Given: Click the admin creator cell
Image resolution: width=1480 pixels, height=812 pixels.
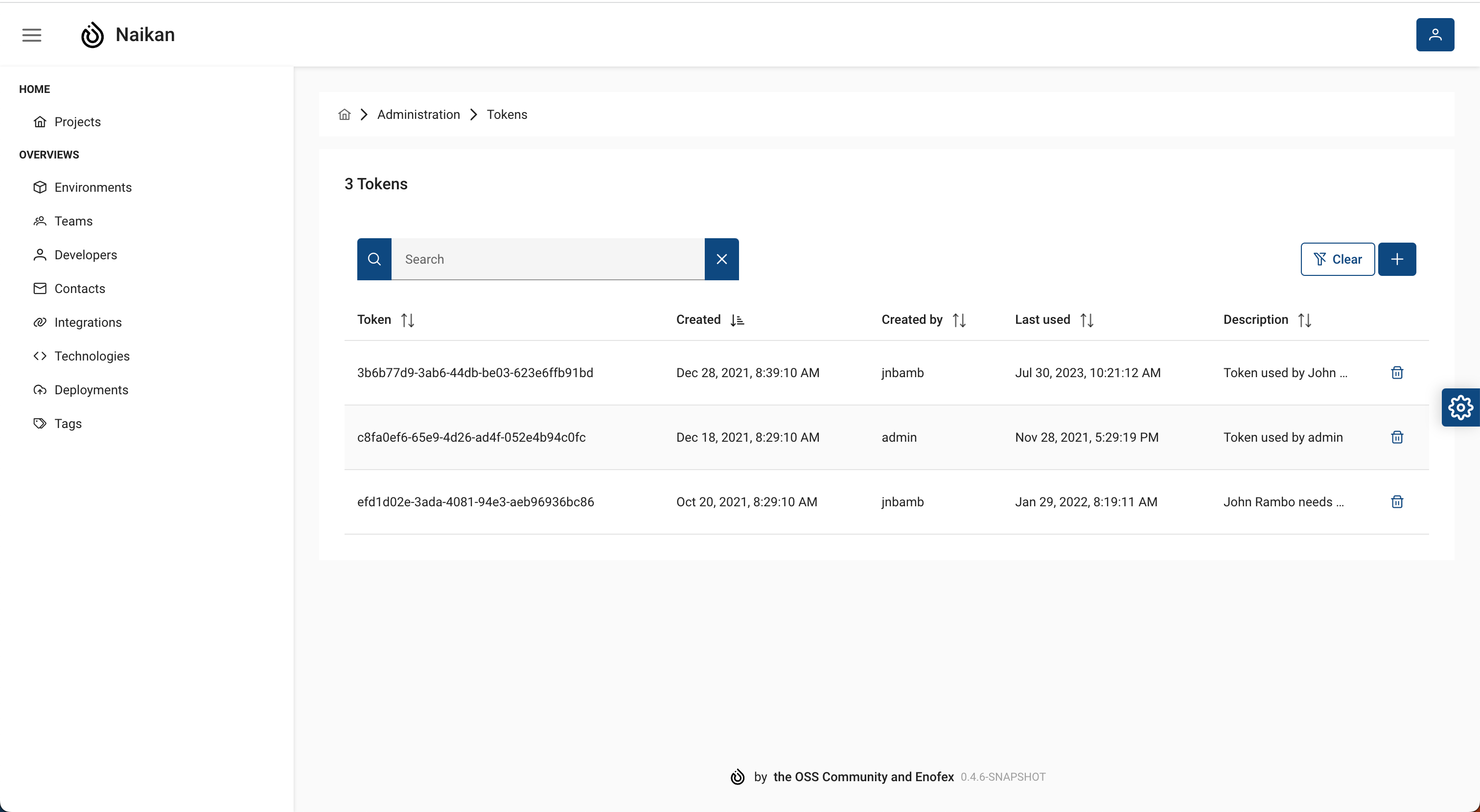Looking at the screenshot, I should tap(899, 437).
